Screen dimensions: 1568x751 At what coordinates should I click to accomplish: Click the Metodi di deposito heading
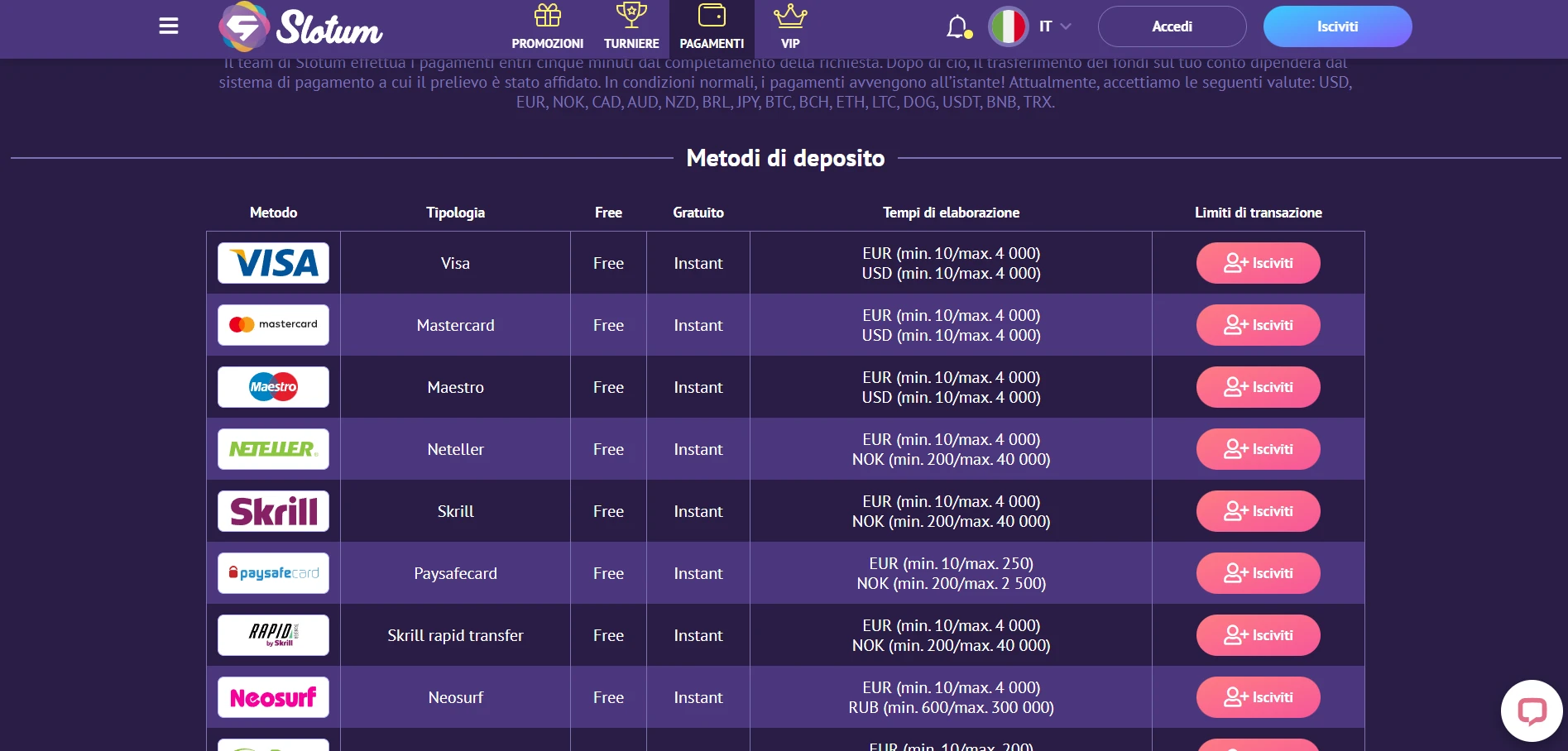[x=785, y=158]
